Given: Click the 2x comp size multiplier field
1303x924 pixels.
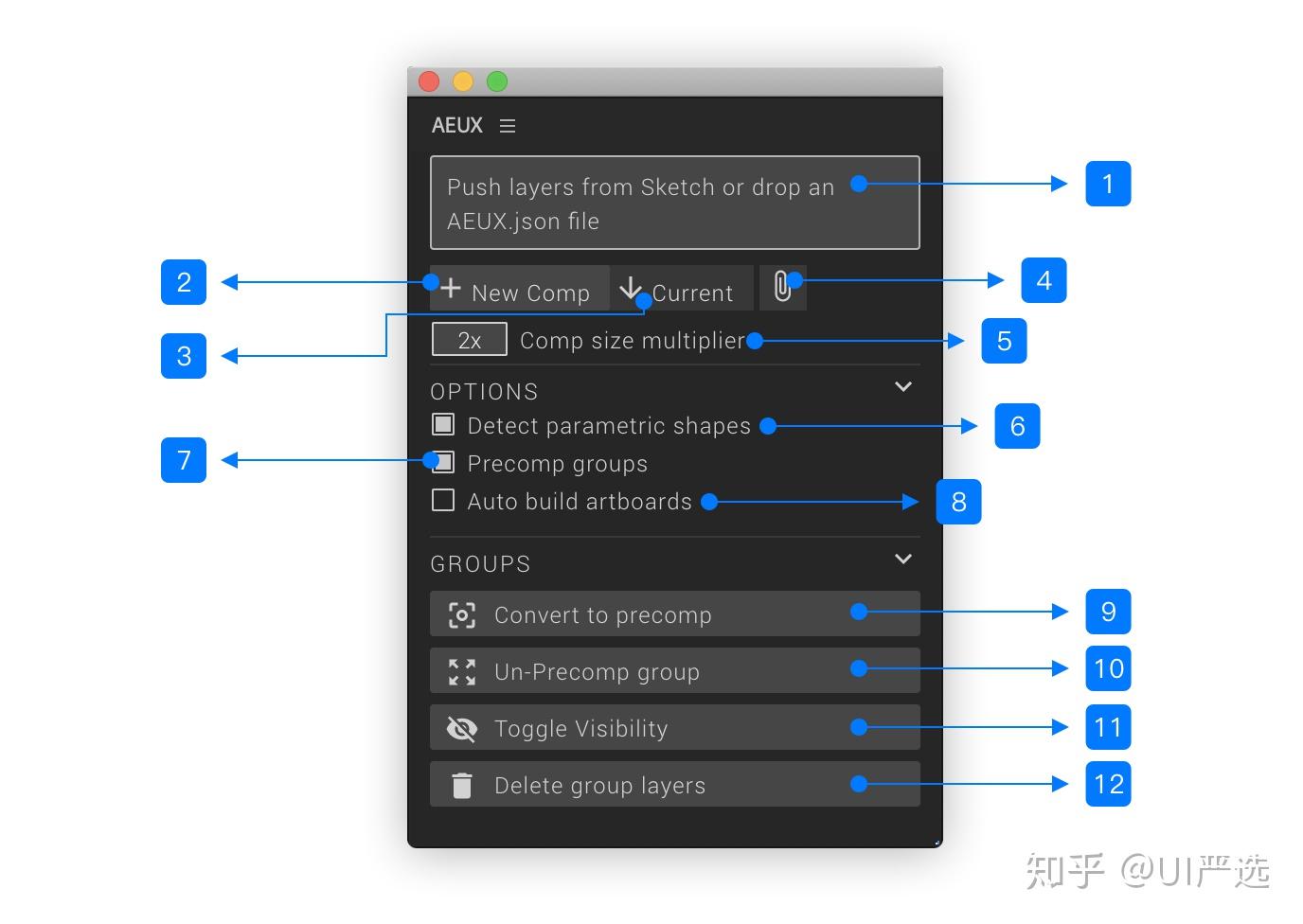Looking at the screenshot, I should coord(470,339).
